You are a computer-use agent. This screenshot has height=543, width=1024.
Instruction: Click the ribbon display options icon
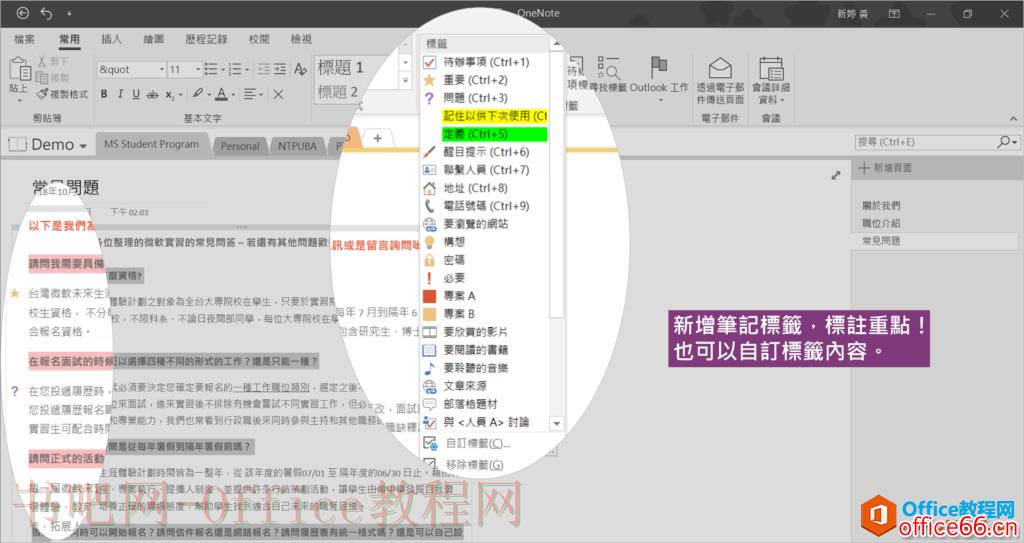pyautogui.click(x=894, y=13)
